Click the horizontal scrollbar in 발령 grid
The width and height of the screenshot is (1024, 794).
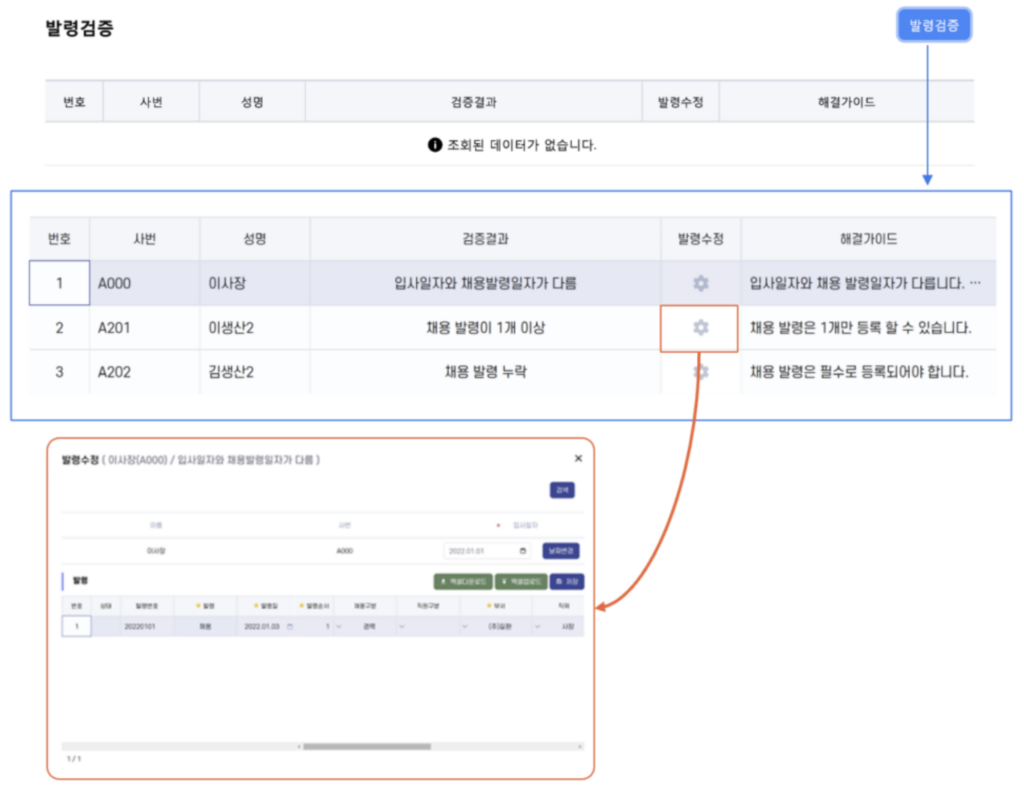point(367,746)
